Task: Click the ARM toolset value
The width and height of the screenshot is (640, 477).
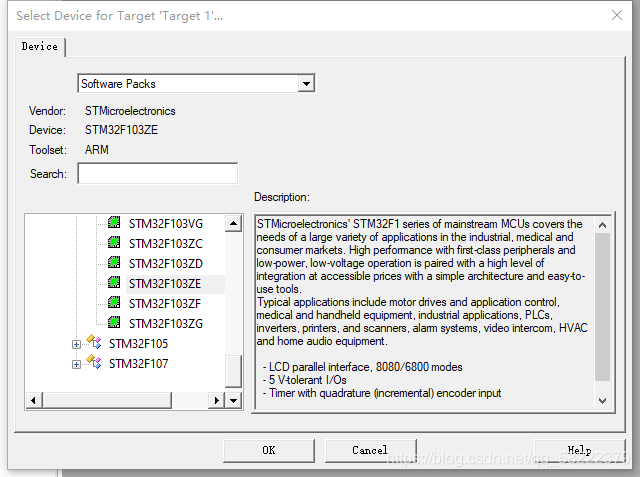Action: (97, 150)
